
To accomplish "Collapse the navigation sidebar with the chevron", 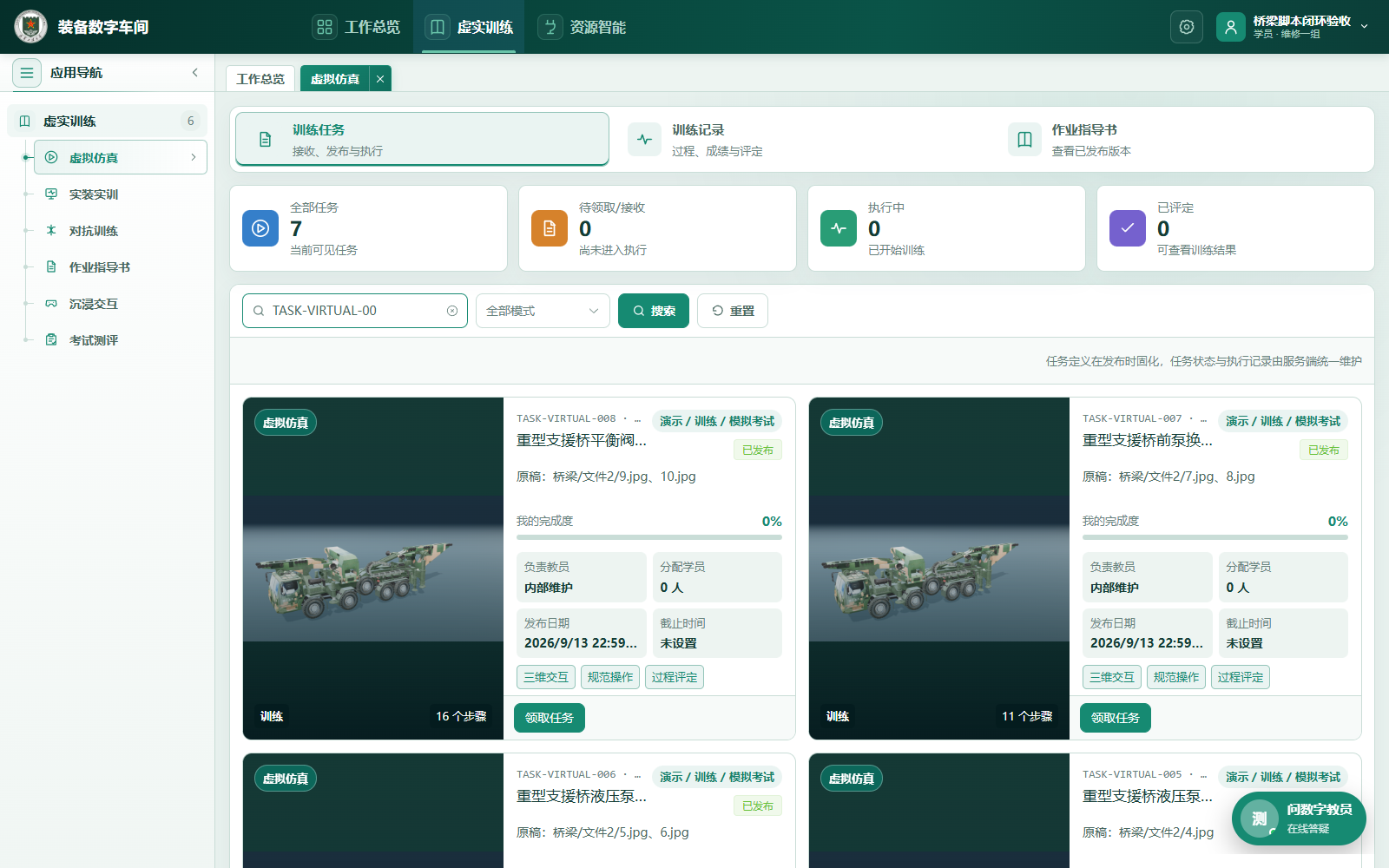I will pyautogui.click(x=195, y=73).
